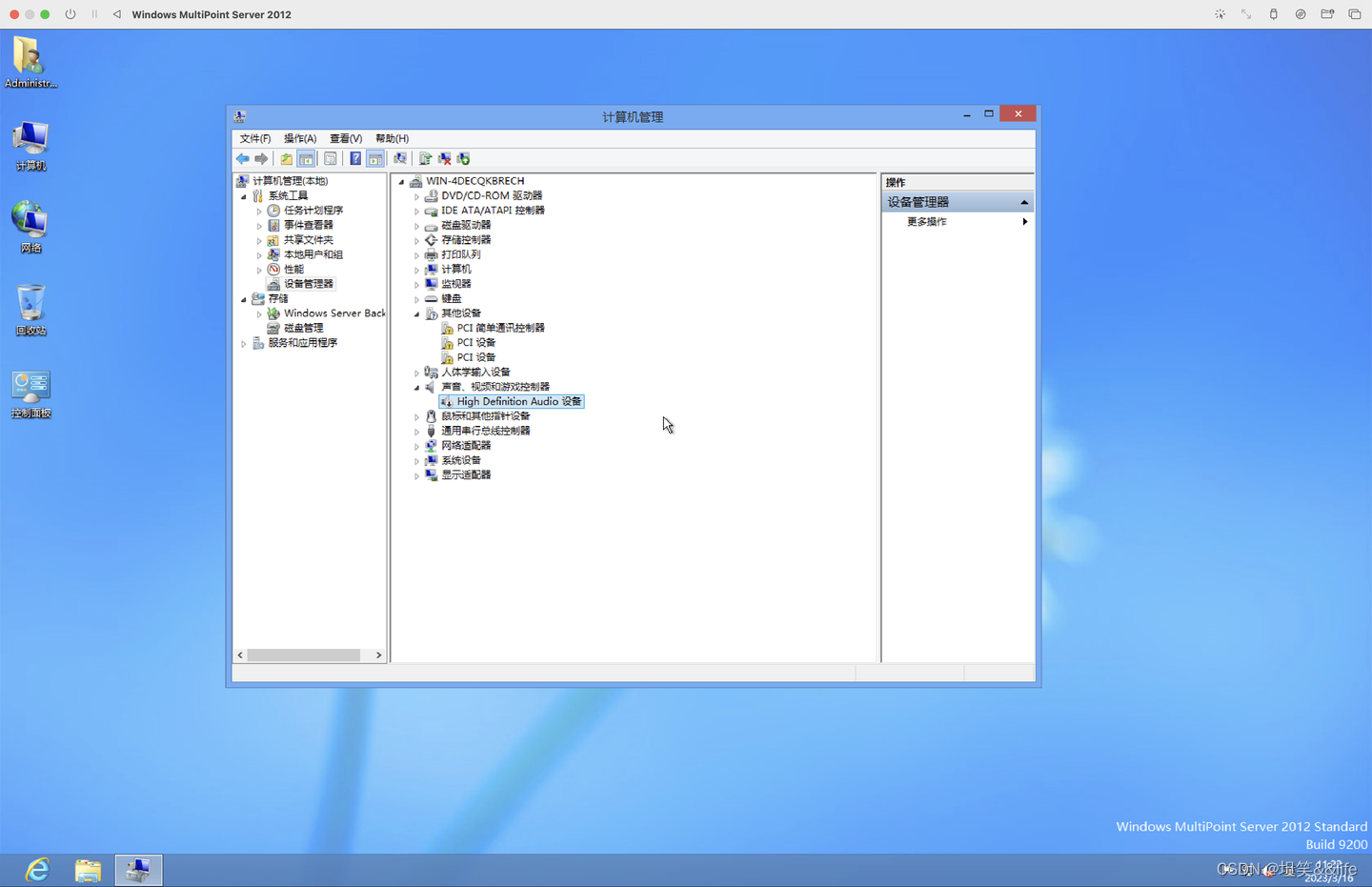Viewport: 1372px width, 887px height.
Task: Click the VM power icon in title bar
Action: point(71,14)
